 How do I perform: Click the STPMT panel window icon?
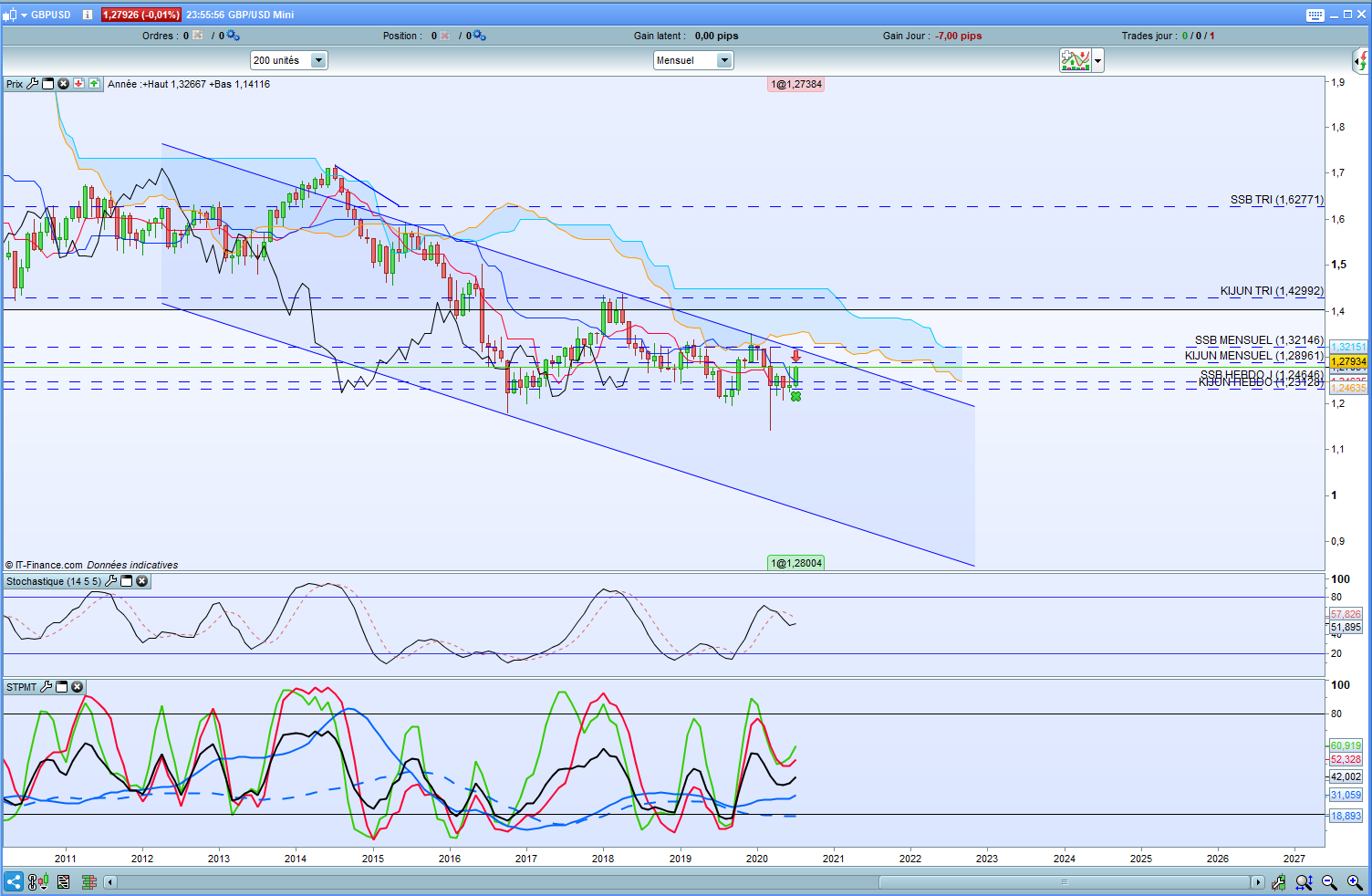pos(62,687)
